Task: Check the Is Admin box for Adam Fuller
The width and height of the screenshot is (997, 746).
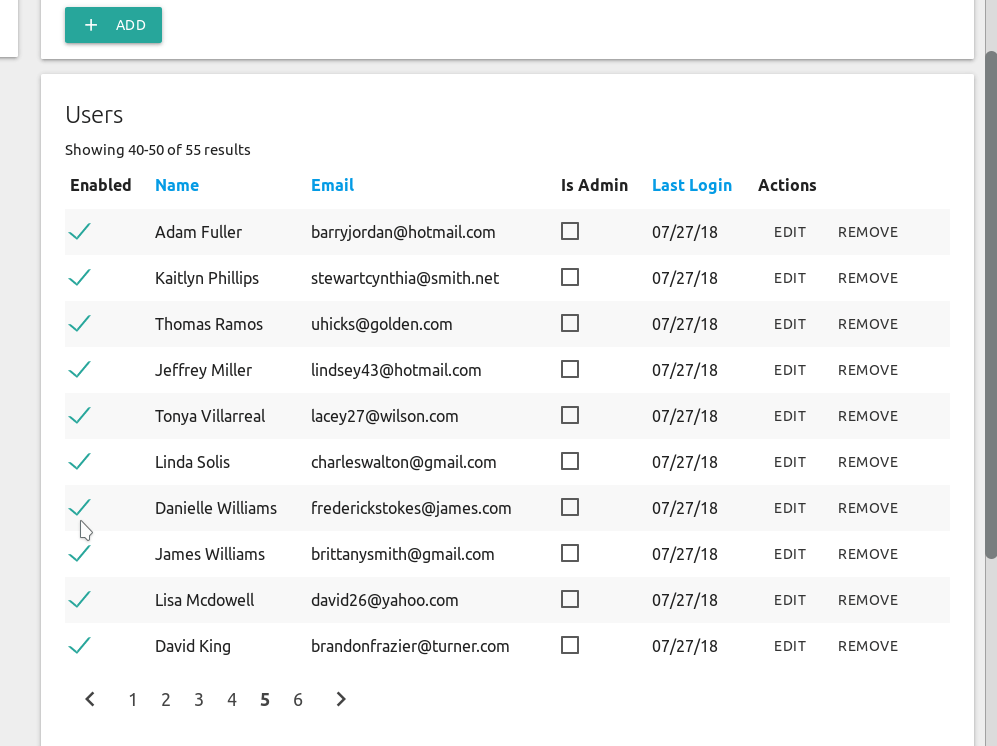Action: coord(570,231)
